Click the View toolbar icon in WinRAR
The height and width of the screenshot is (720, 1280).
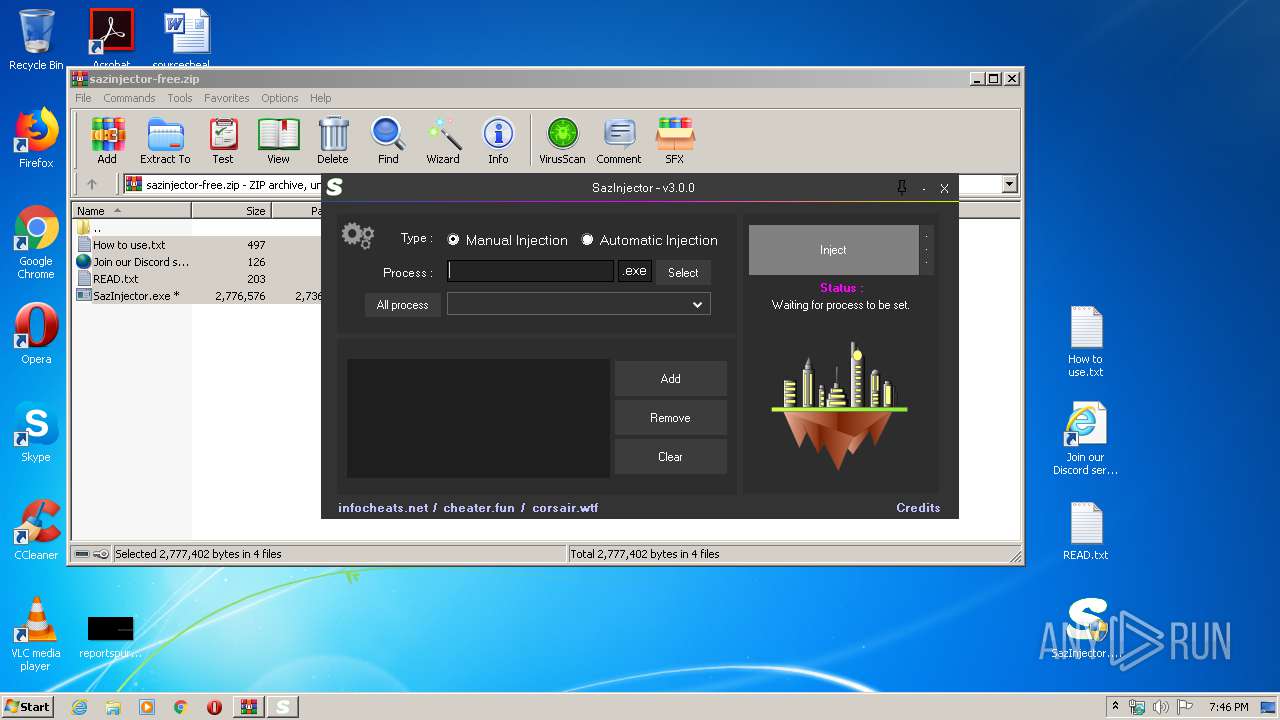(278, 140)
